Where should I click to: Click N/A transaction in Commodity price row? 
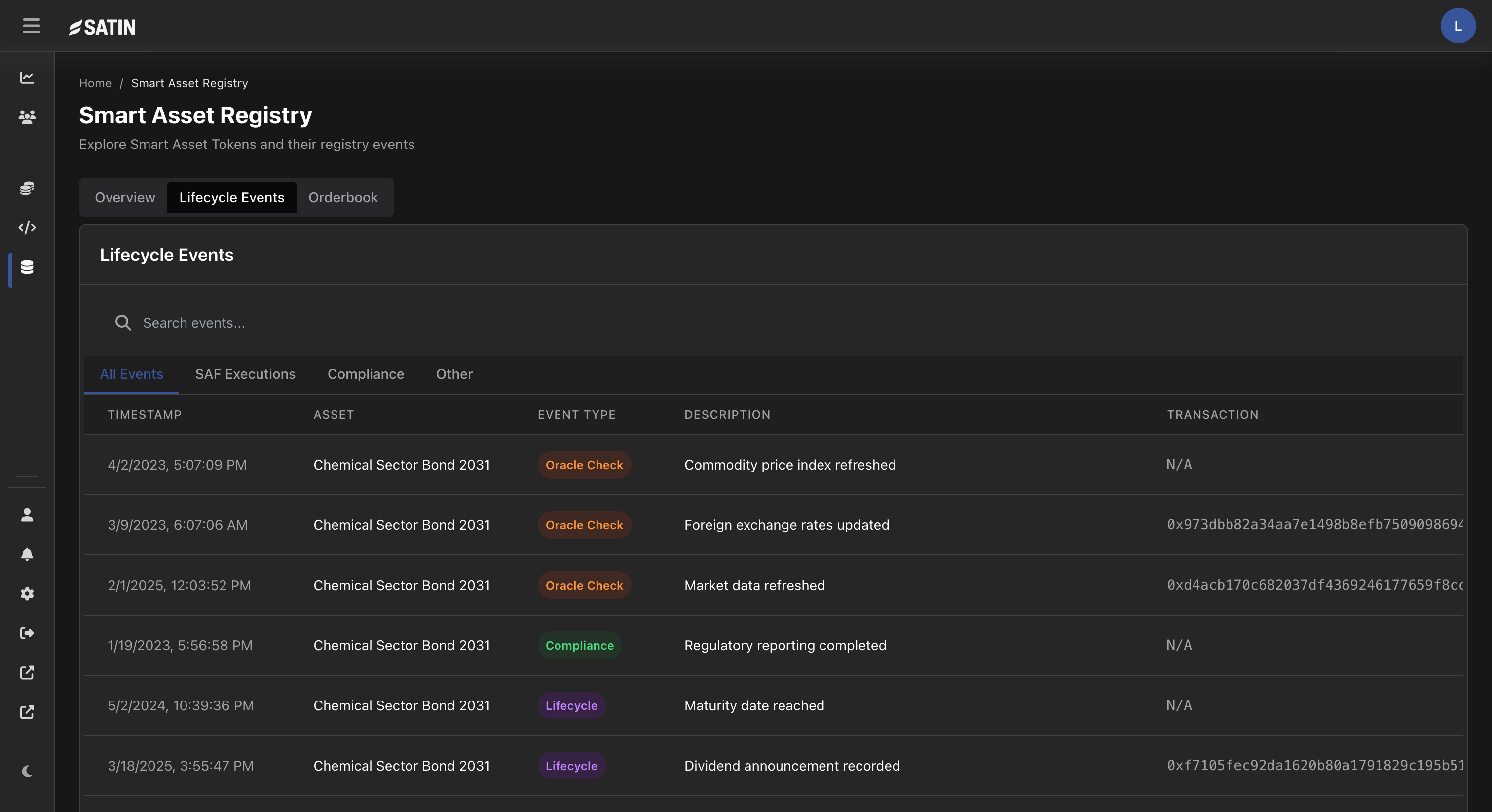[1179, 465]
